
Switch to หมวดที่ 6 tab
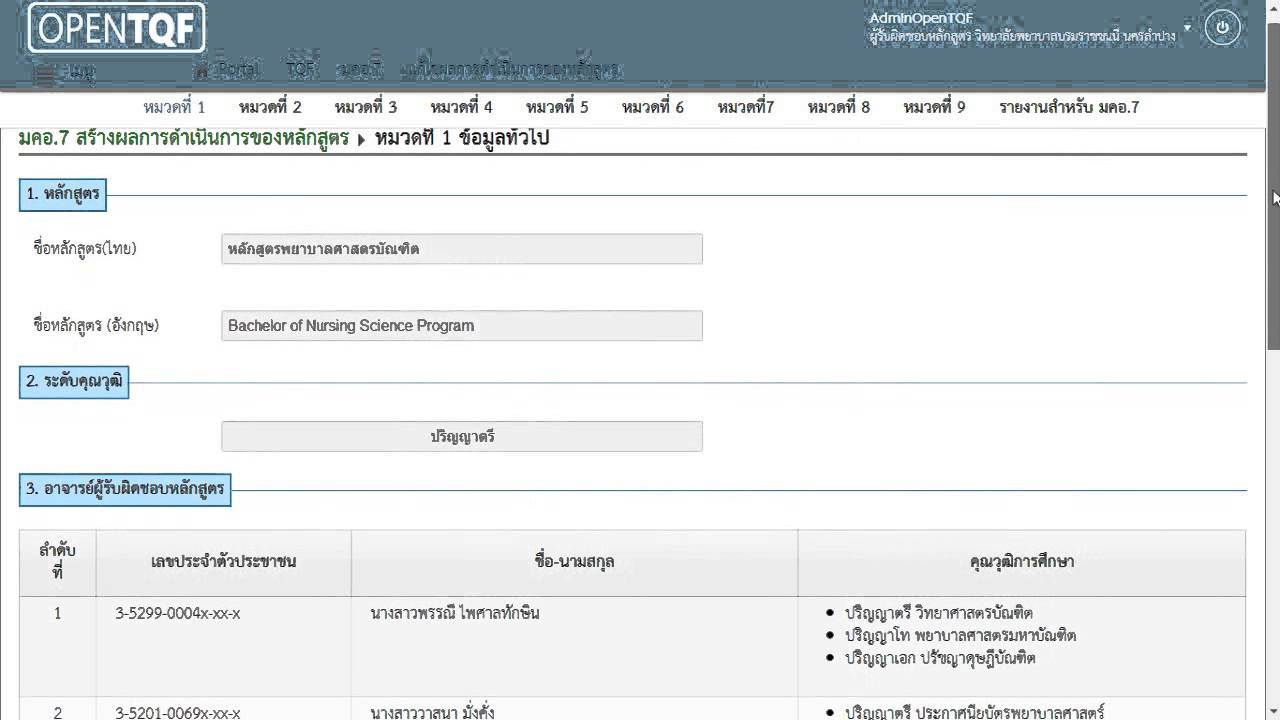point(652,107)
